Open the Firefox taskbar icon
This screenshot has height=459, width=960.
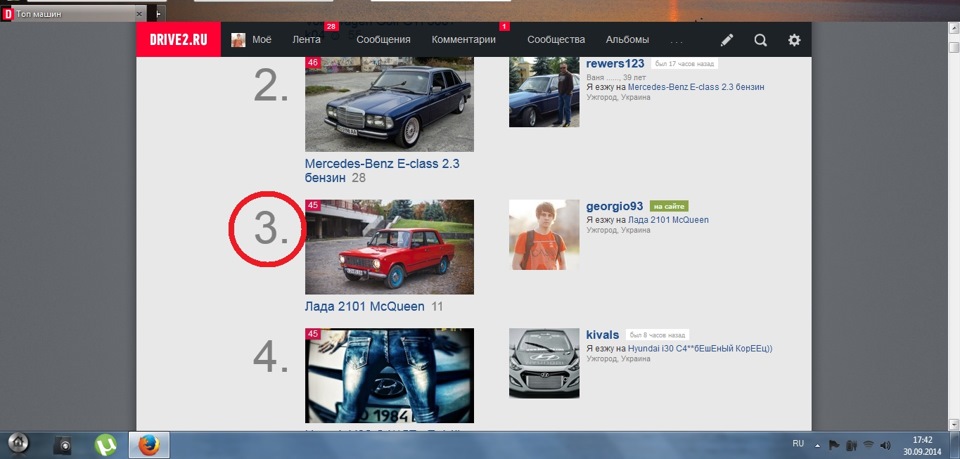pyautogui.click(x=149, y=445)
